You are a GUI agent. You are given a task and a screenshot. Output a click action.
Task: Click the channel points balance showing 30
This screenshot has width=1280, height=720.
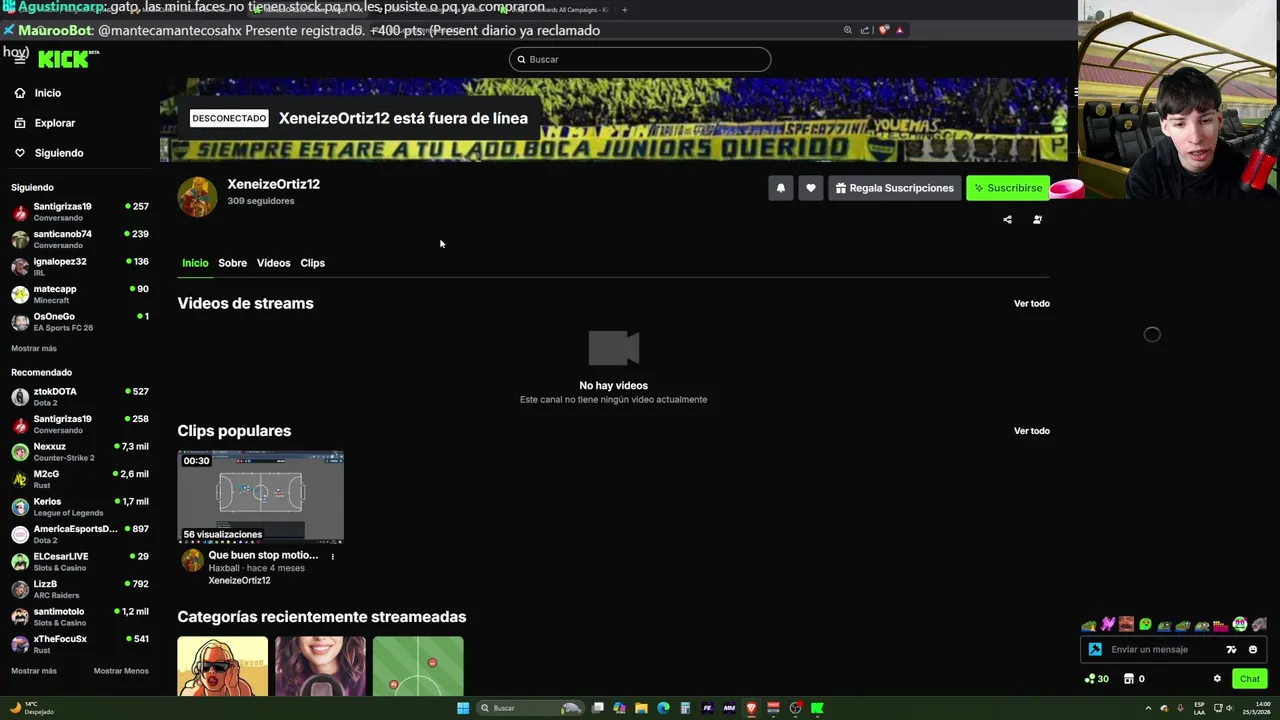click(x=1097, y=679)
